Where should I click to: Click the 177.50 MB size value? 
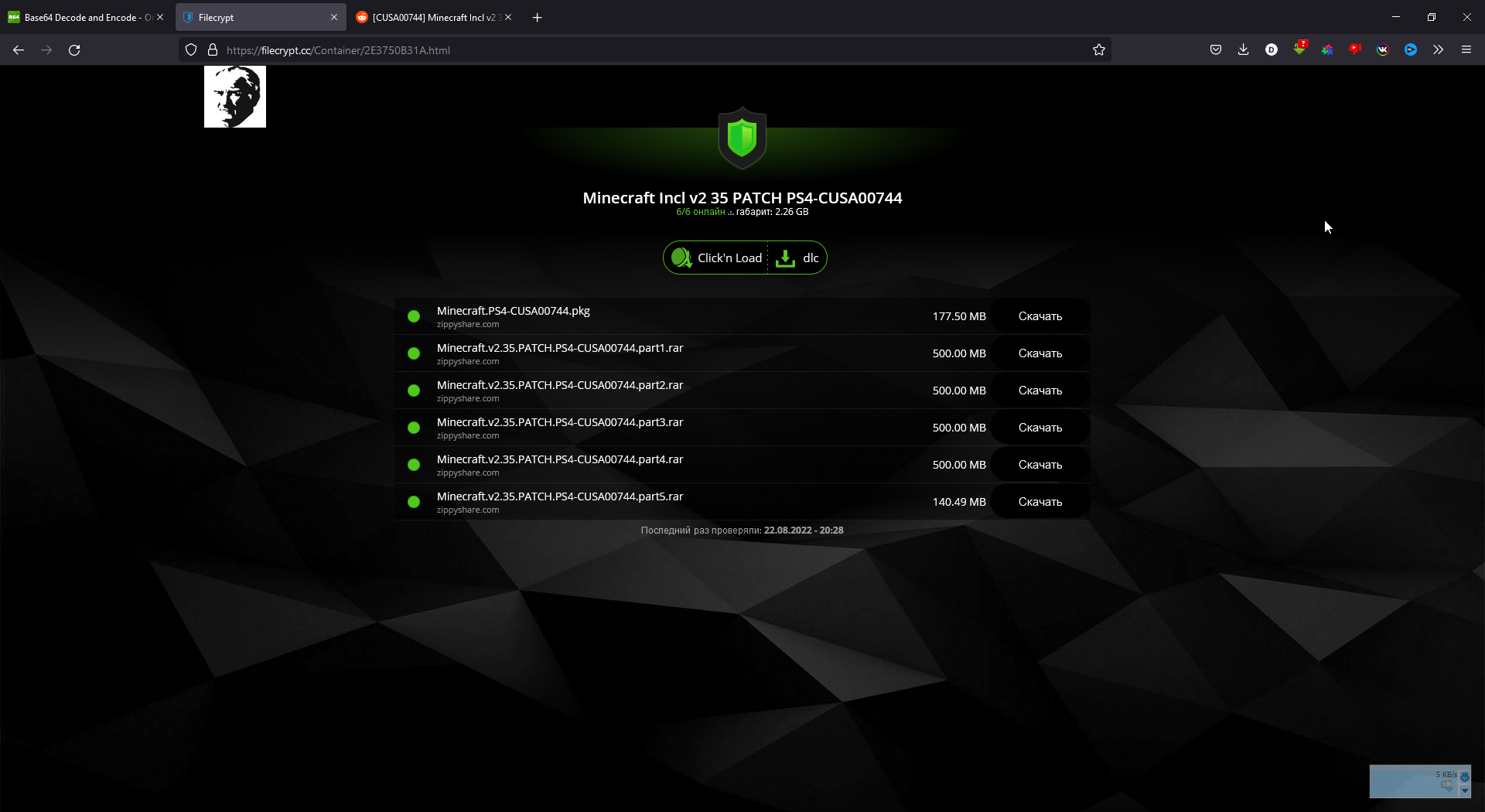[959, 316]
